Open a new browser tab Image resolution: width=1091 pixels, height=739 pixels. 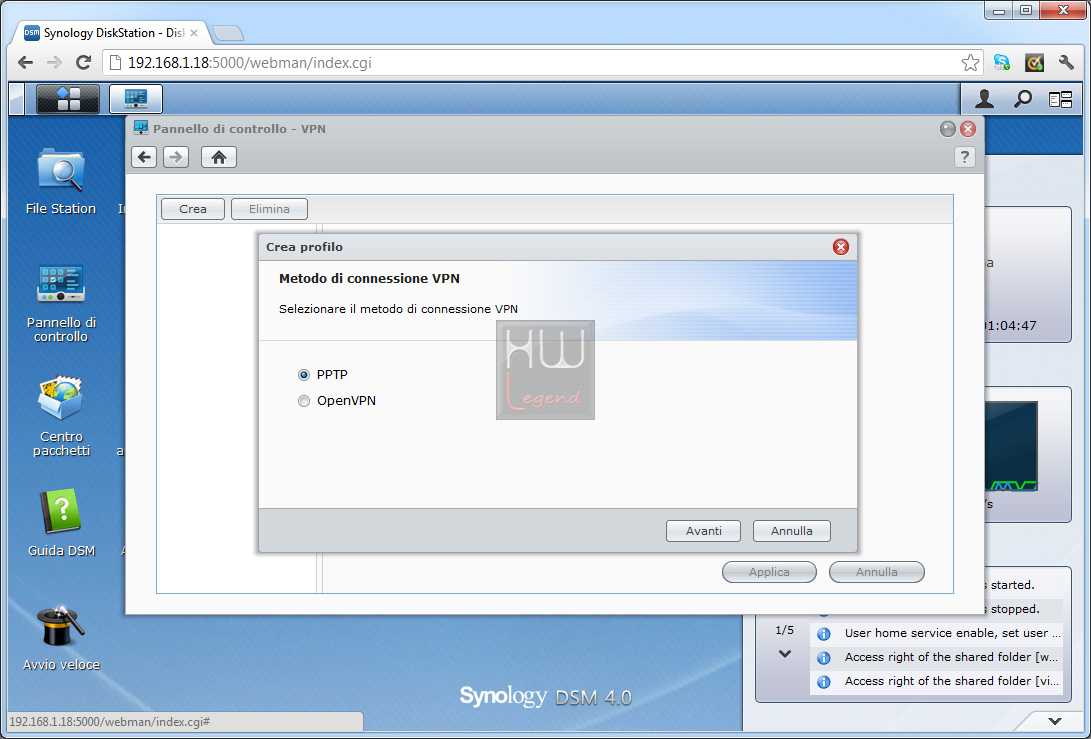coord(228,33)
